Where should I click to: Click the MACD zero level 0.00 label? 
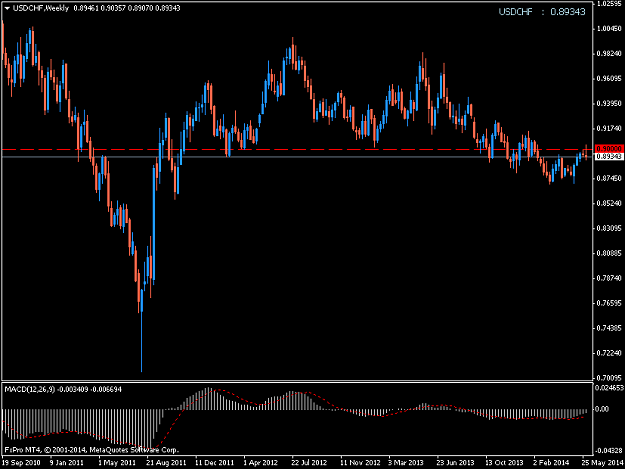[x=602, y=409]
